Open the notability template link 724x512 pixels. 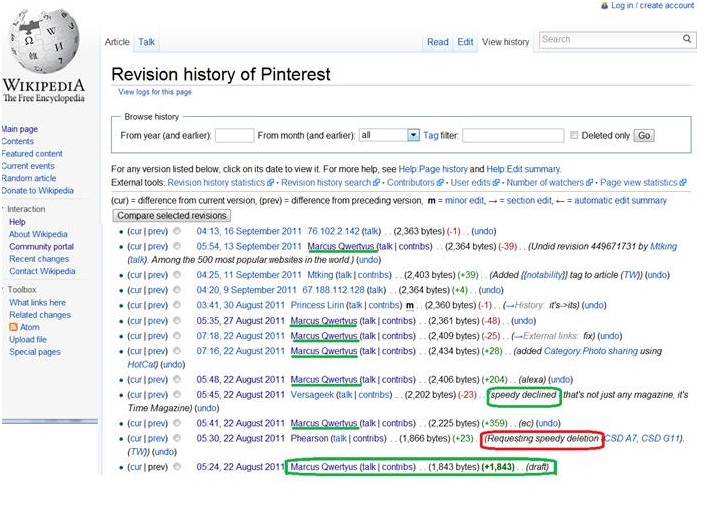click(544, 275)
